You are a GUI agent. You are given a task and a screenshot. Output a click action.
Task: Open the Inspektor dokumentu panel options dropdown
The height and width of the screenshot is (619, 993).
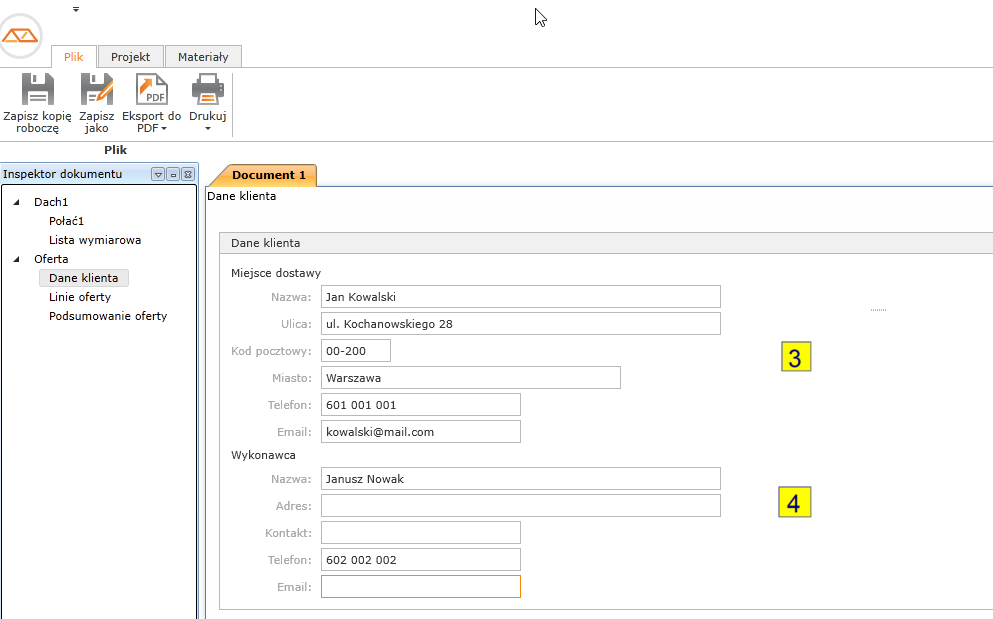point(158,174)
